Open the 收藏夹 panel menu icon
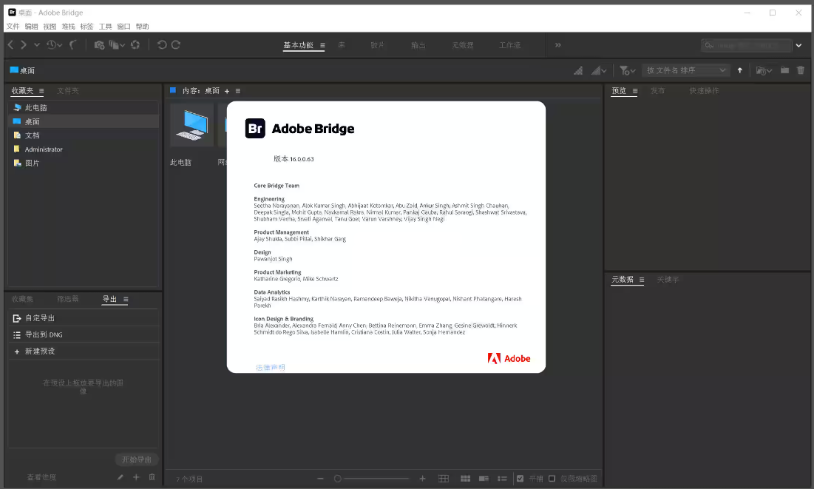 pyautogui.click(x=42, y=91)
